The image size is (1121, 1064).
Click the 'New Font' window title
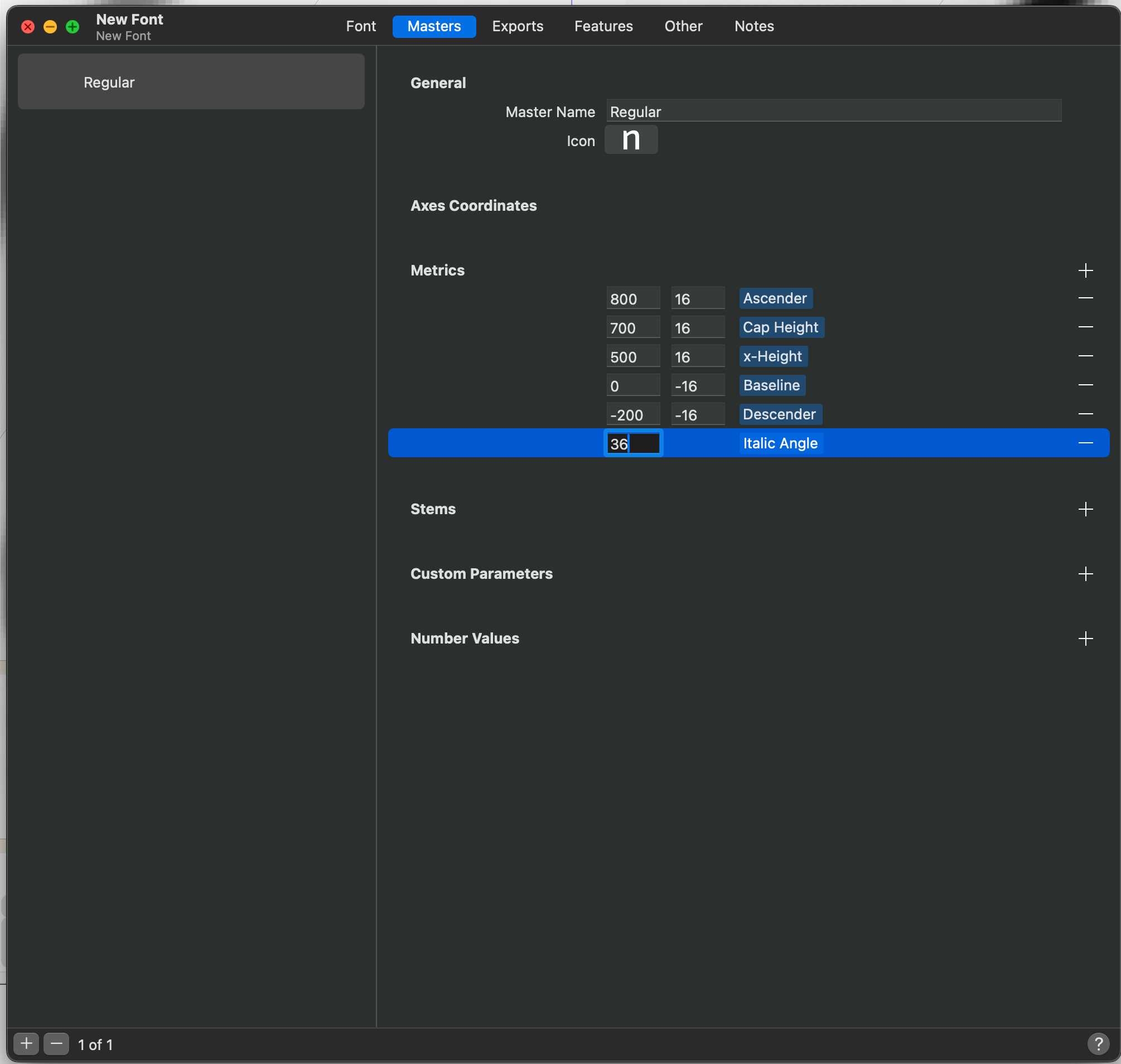coord(129,20)
